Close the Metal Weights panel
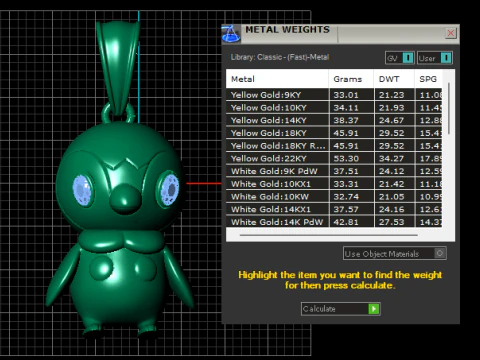Viewport: 480px width, 360px height. tap(451, 33)
